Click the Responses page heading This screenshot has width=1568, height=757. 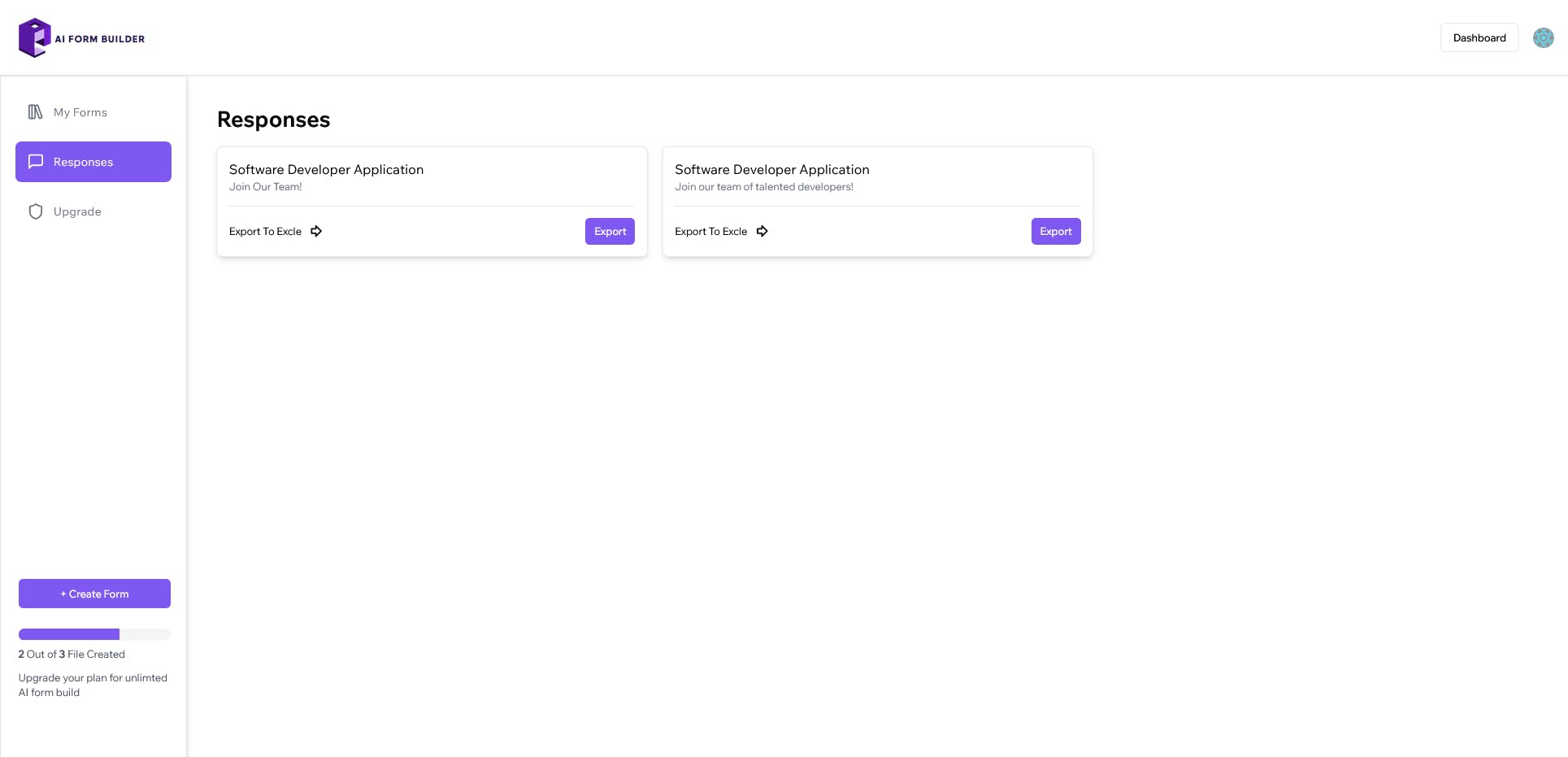coord(273,120)
